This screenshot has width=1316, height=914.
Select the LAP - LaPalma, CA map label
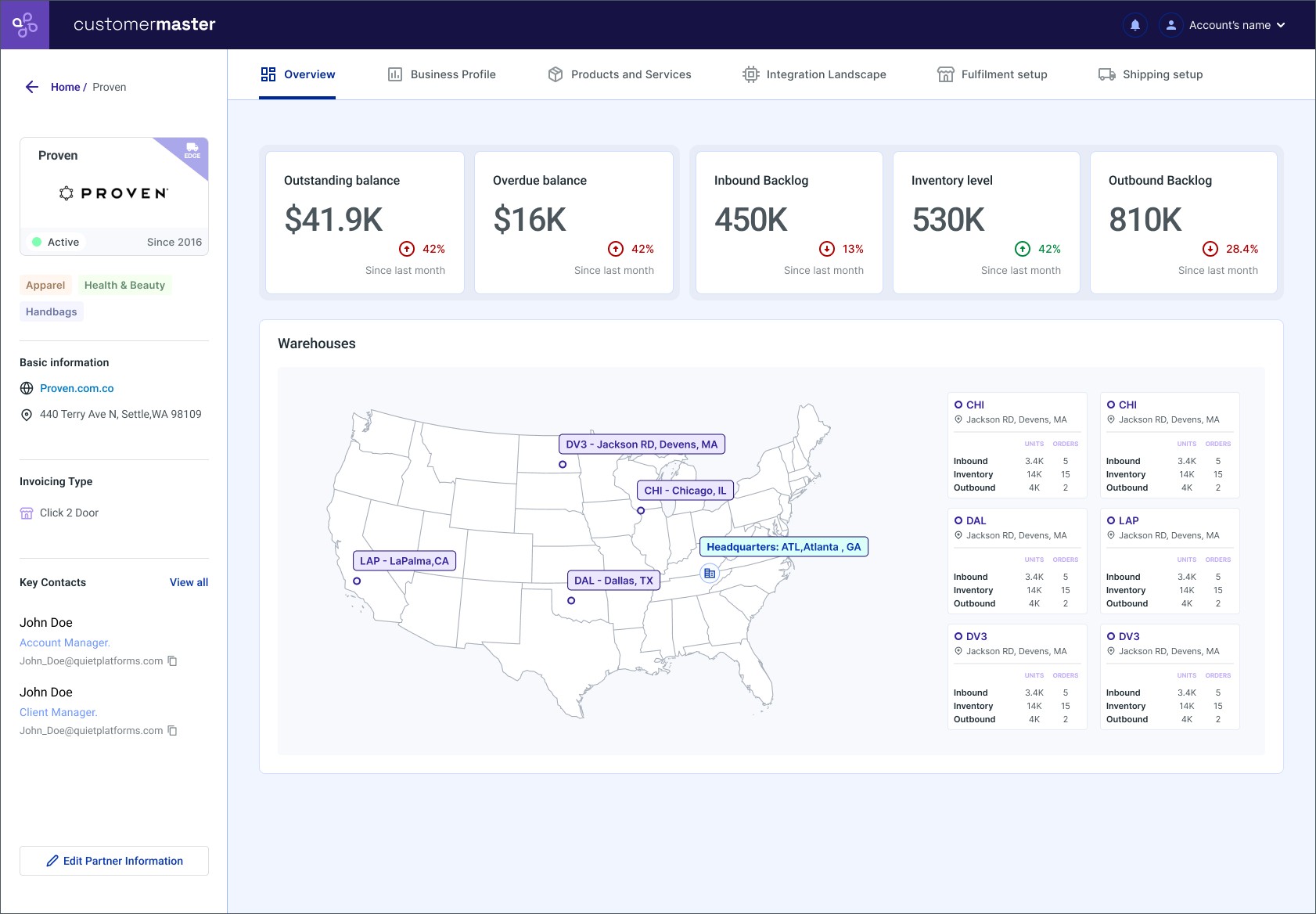point(405,561)
